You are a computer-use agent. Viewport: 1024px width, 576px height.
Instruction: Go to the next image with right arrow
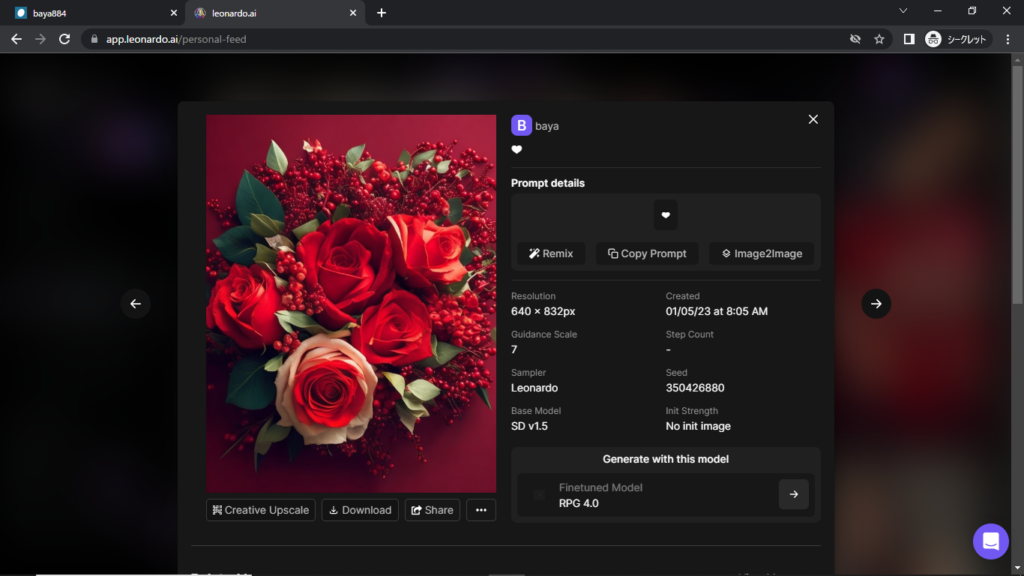coord(875,304)
